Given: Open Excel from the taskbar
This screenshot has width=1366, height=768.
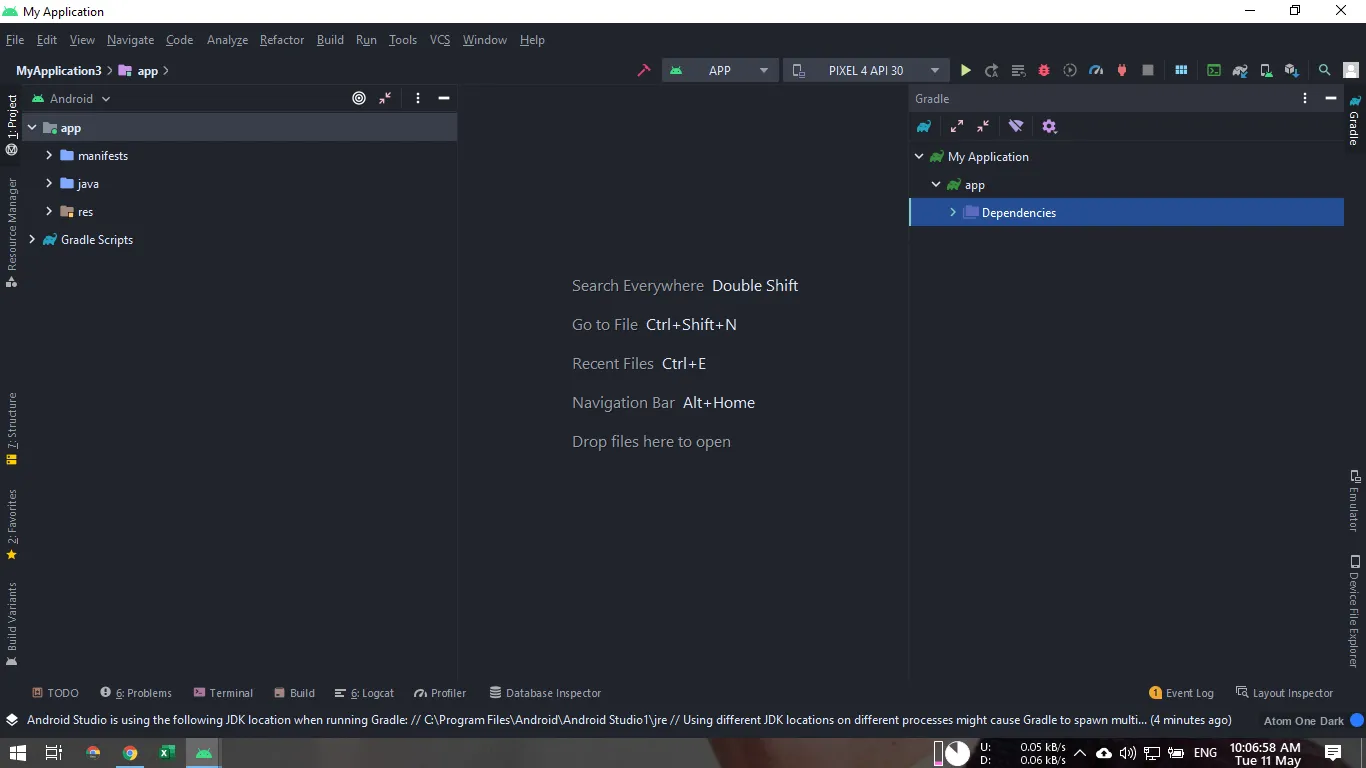Looking at the screenshot, I should pyautogui.click(x=167, y=753).
